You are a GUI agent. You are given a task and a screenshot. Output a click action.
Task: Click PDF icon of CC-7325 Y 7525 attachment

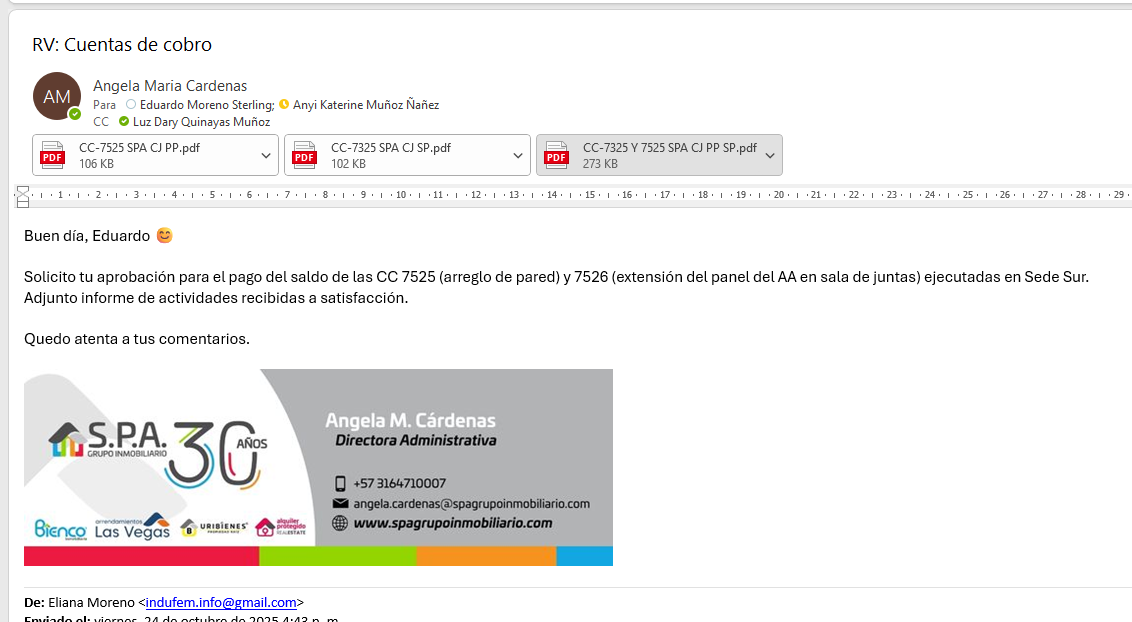pos(555,155)
